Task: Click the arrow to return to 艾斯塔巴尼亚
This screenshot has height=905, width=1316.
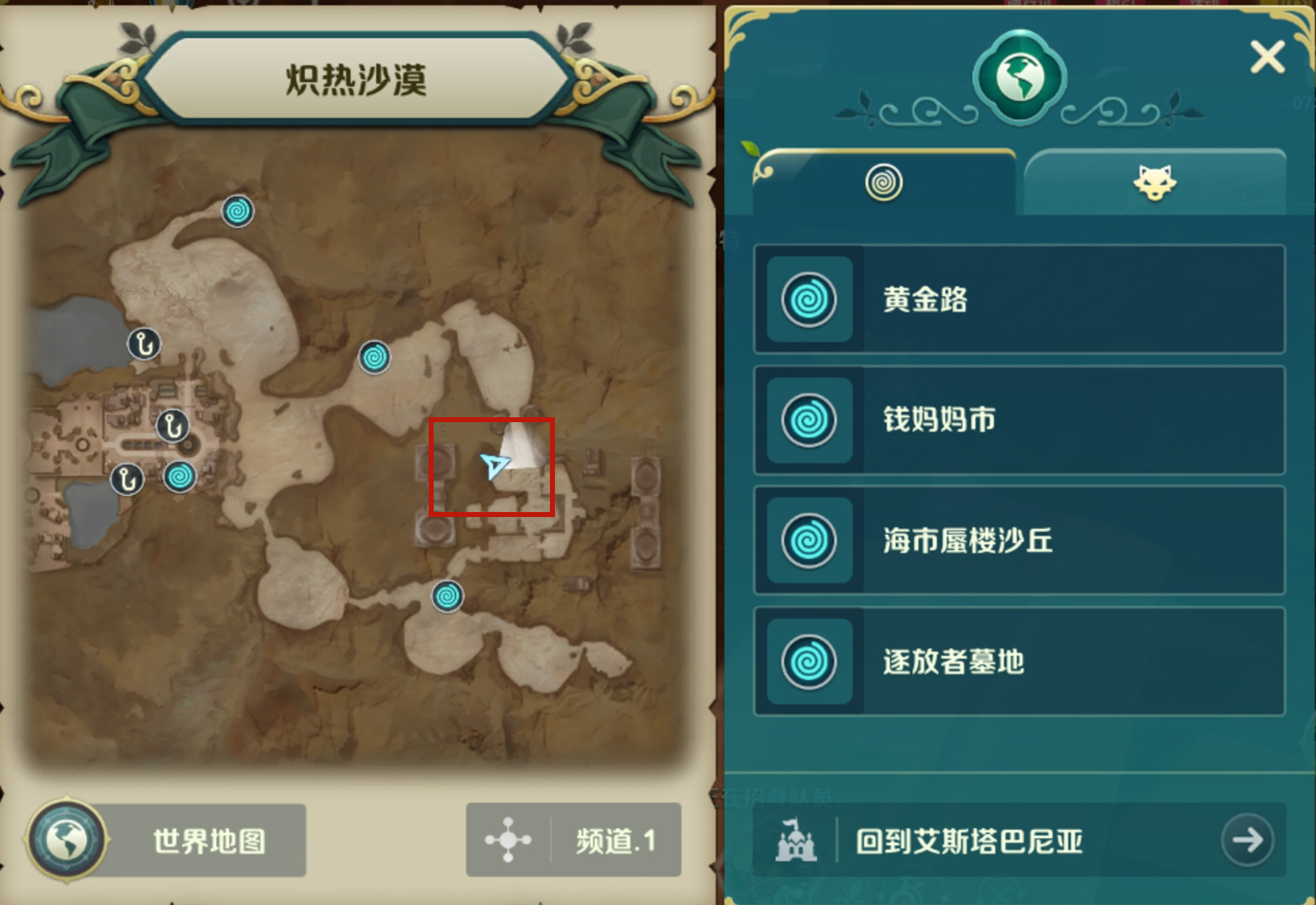Action: point(1248,840)
